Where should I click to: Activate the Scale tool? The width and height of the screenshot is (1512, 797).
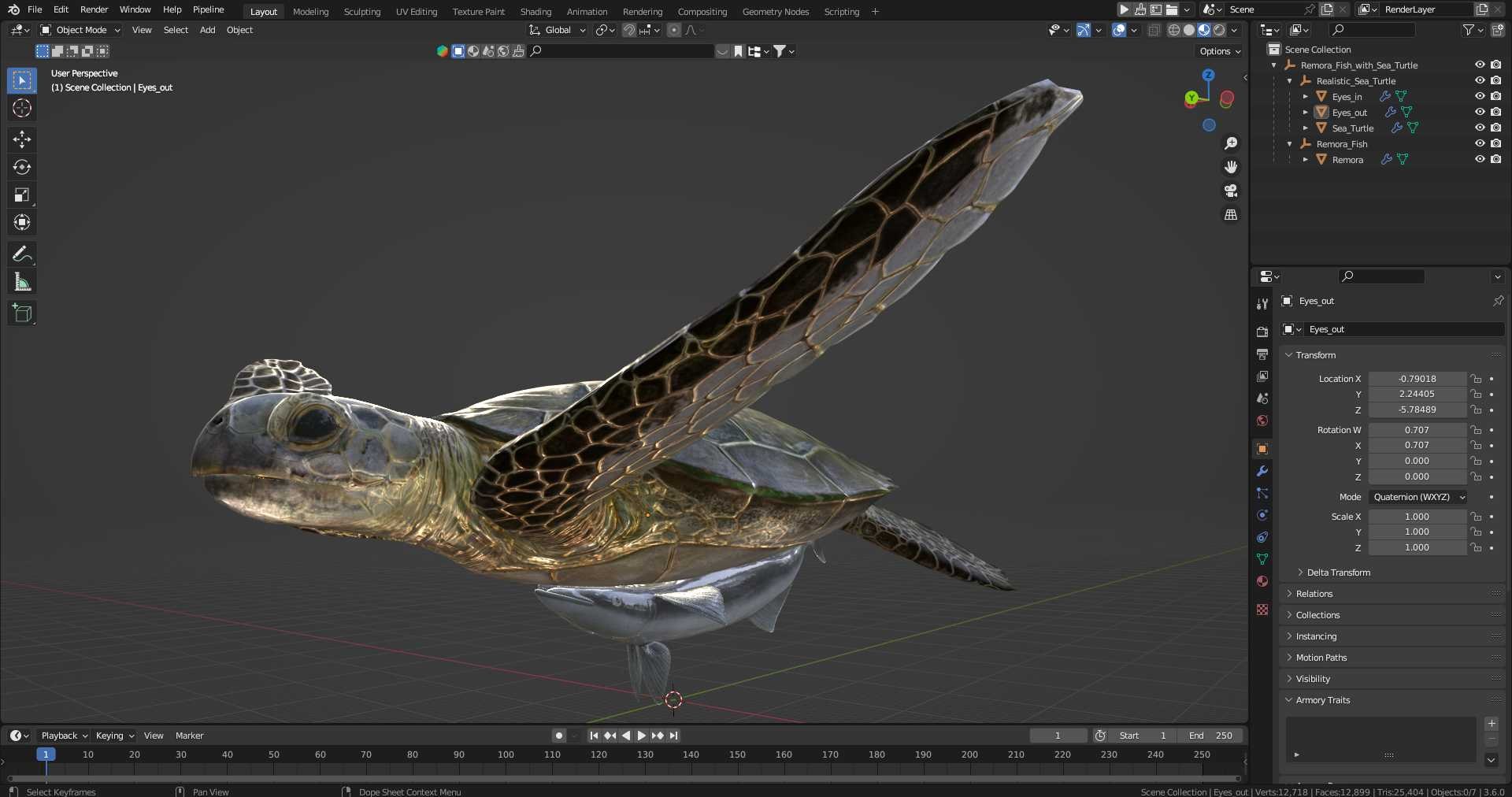22,195
